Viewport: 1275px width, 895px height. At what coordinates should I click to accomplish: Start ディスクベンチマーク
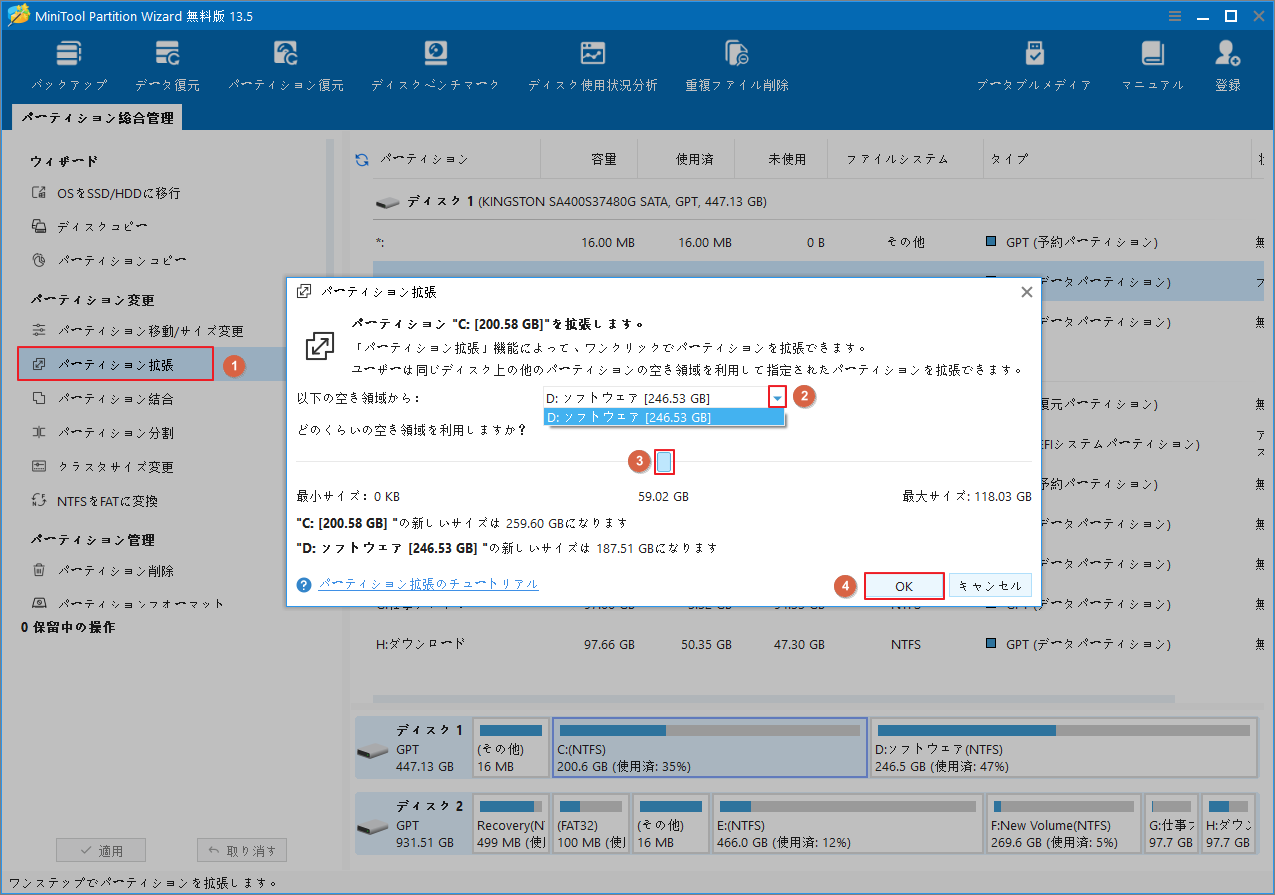(434, 63)
